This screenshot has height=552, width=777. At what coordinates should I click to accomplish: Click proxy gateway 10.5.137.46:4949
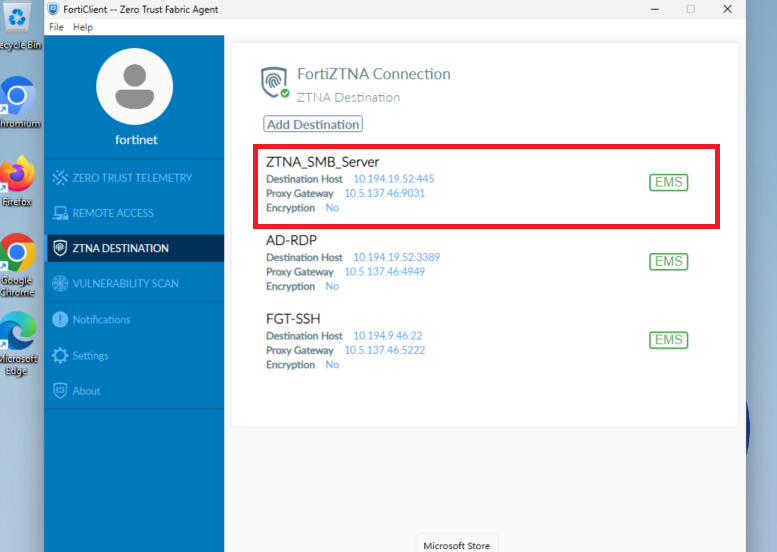click(x=385, y=272)
